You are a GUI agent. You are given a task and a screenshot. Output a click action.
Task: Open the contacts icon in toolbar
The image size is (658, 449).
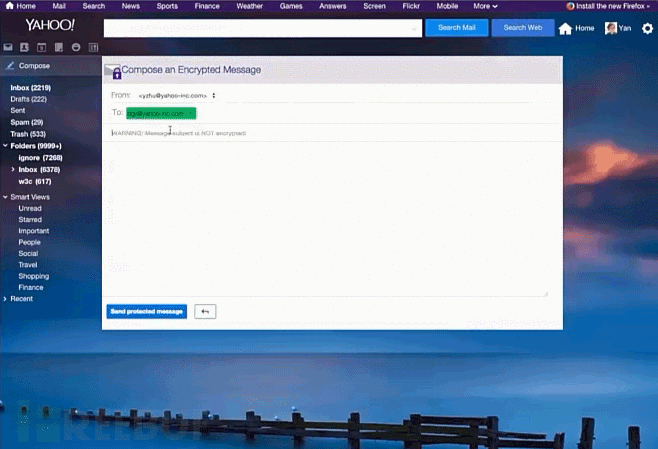coord(24,47)
